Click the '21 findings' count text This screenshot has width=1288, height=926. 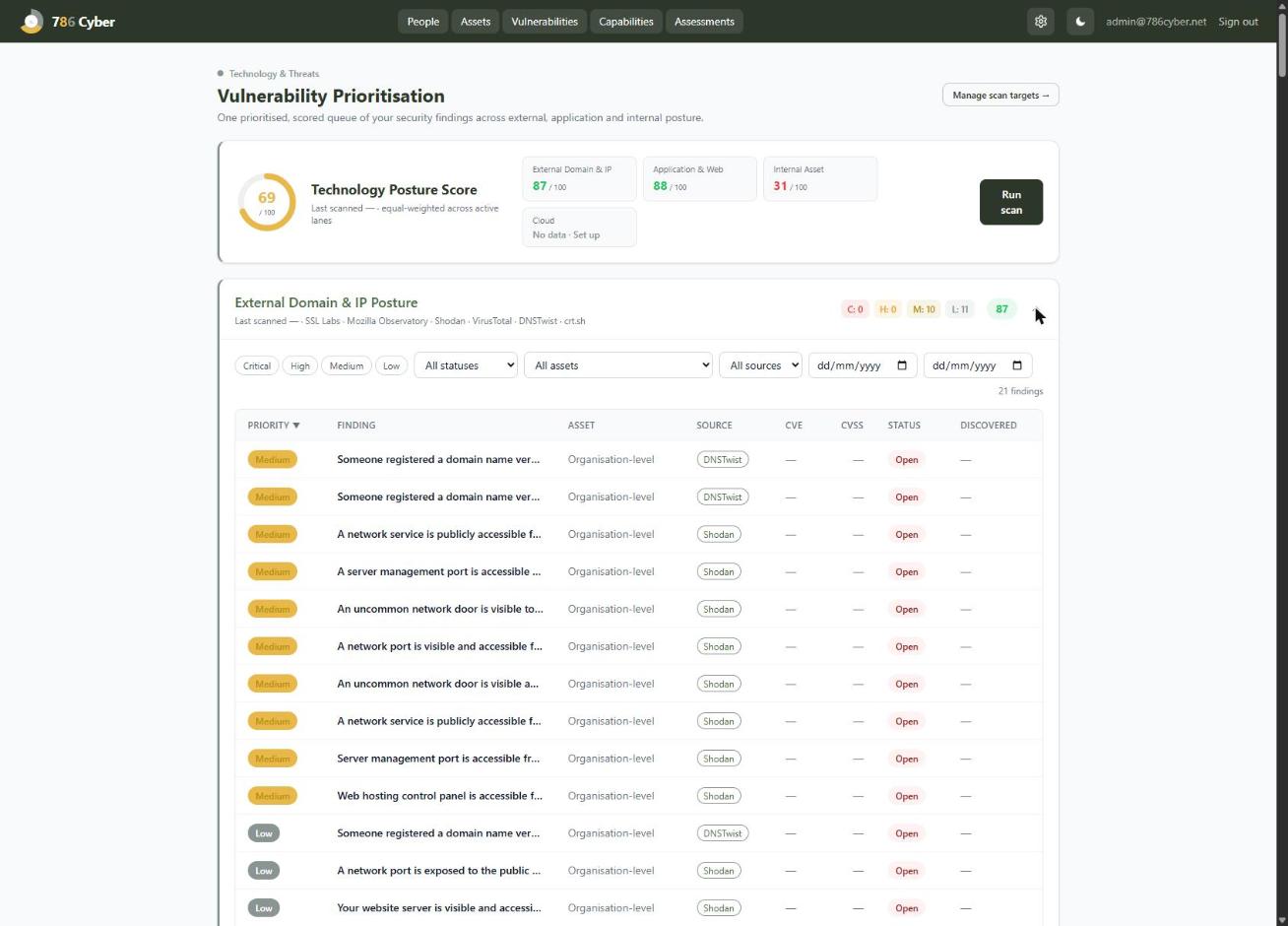1020,391
